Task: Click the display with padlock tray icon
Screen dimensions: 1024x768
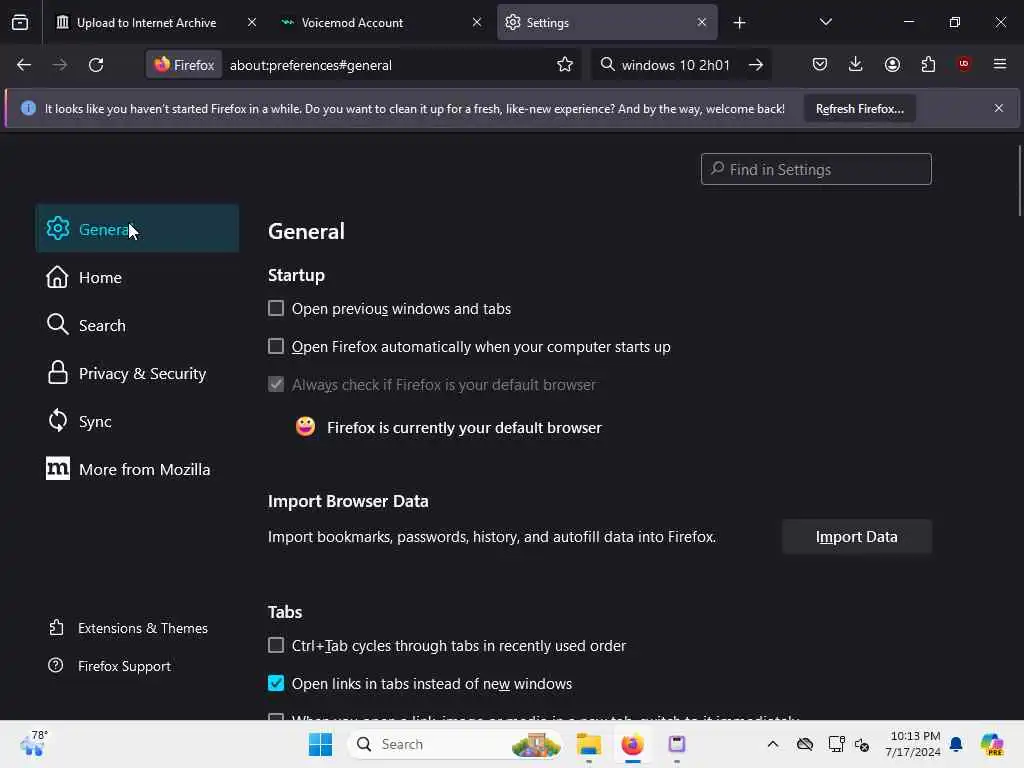Action: pyautogui.click(x=836, y=744)
